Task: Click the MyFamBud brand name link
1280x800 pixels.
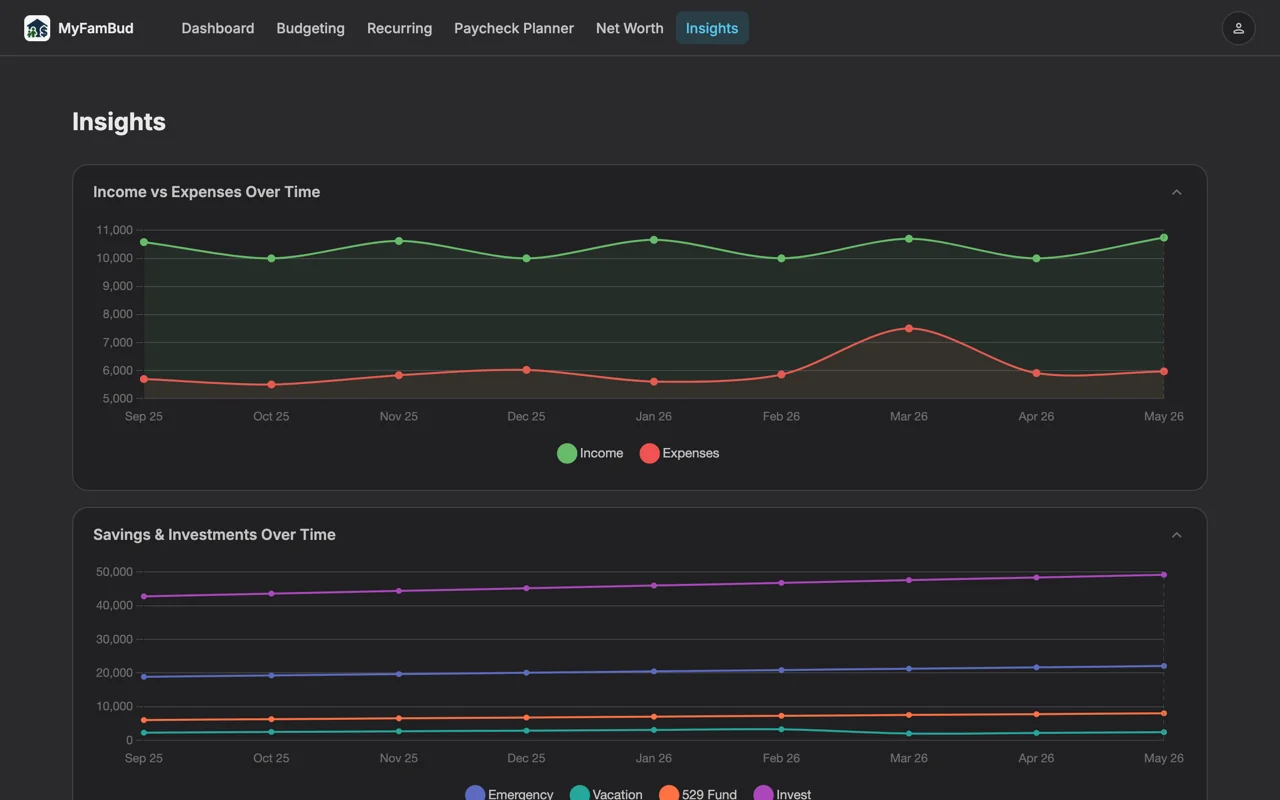Action: point(96,28)
